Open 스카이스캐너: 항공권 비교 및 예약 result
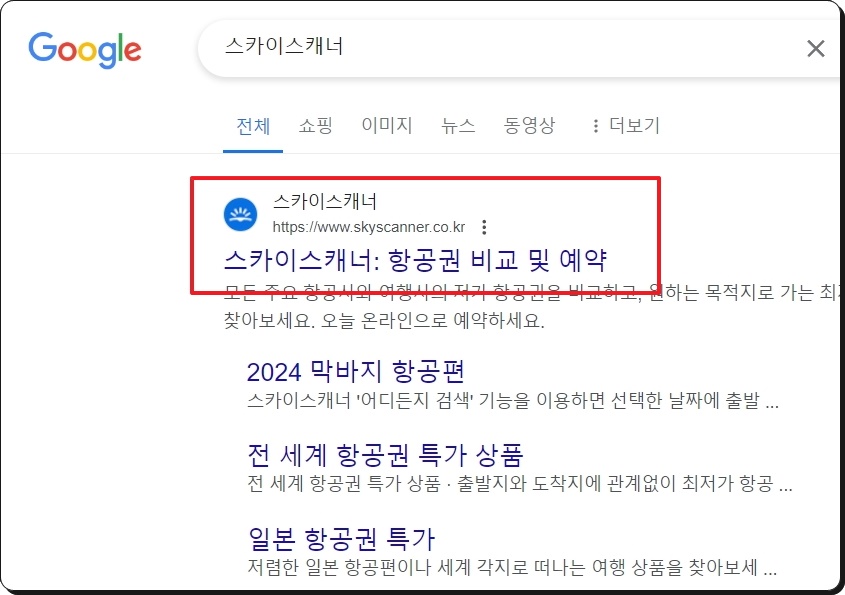Screen dimensions: 845x595 [x=415, y=260]
